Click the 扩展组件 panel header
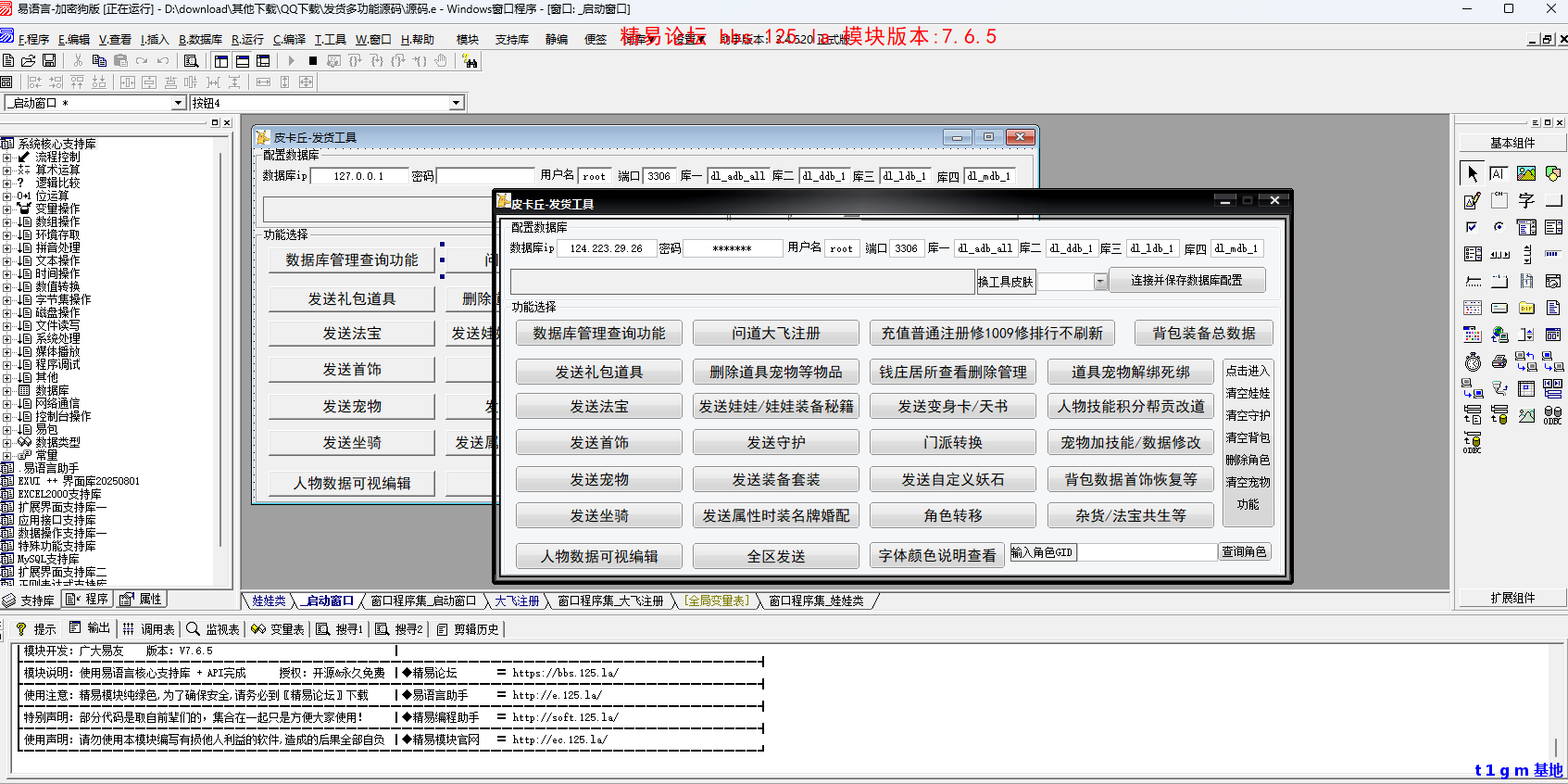 click(1512, 598)
